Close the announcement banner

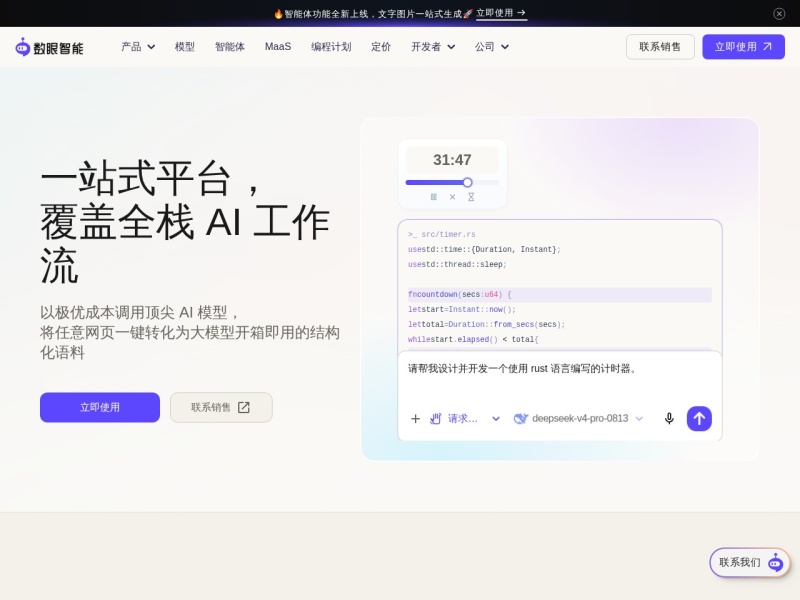point(779,14)
